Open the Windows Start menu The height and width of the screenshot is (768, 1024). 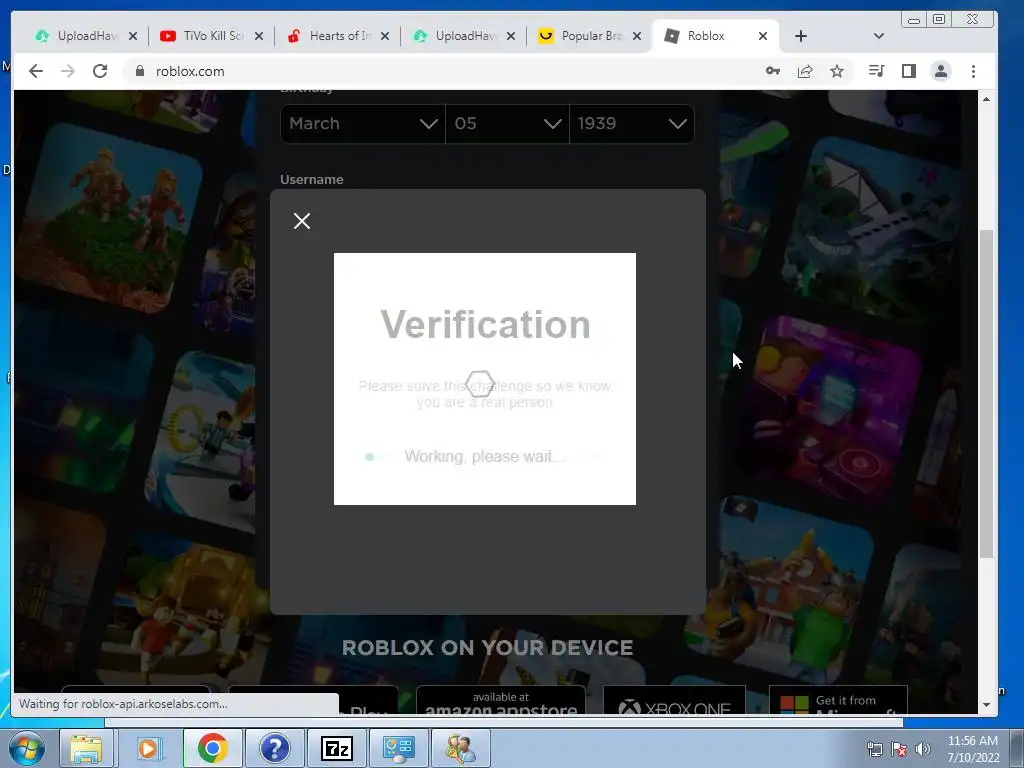[x=26, y=748]
